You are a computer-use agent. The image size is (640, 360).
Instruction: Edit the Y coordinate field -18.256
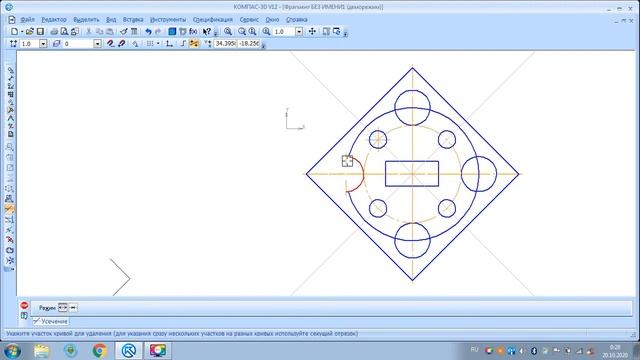pos(249,44)
